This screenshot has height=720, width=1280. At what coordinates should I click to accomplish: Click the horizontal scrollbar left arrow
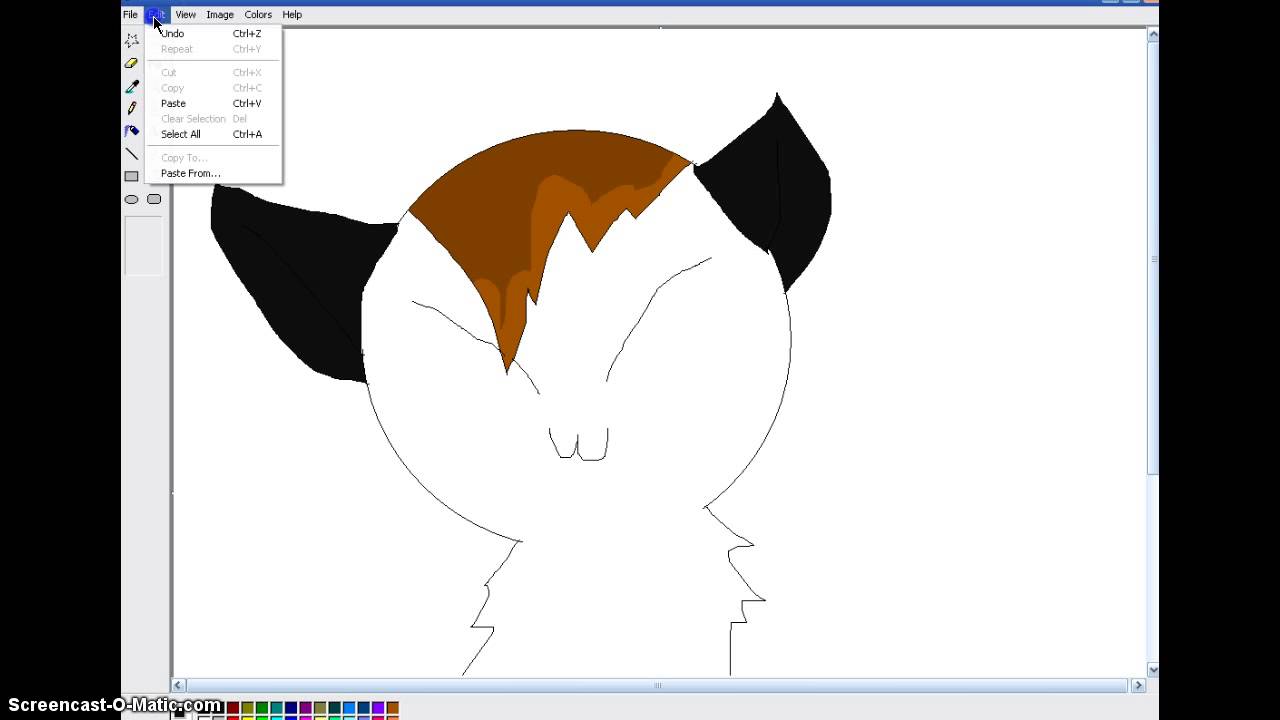point(178,685)
